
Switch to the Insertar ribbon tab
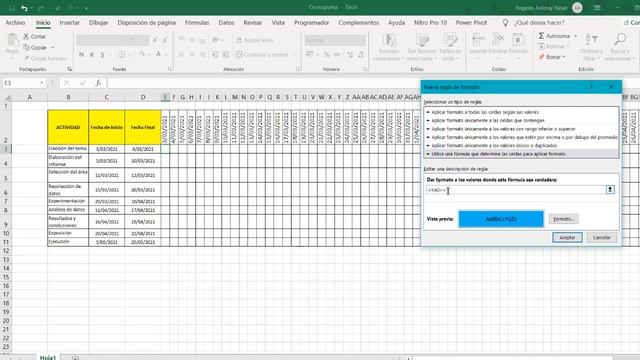(69, 23)
